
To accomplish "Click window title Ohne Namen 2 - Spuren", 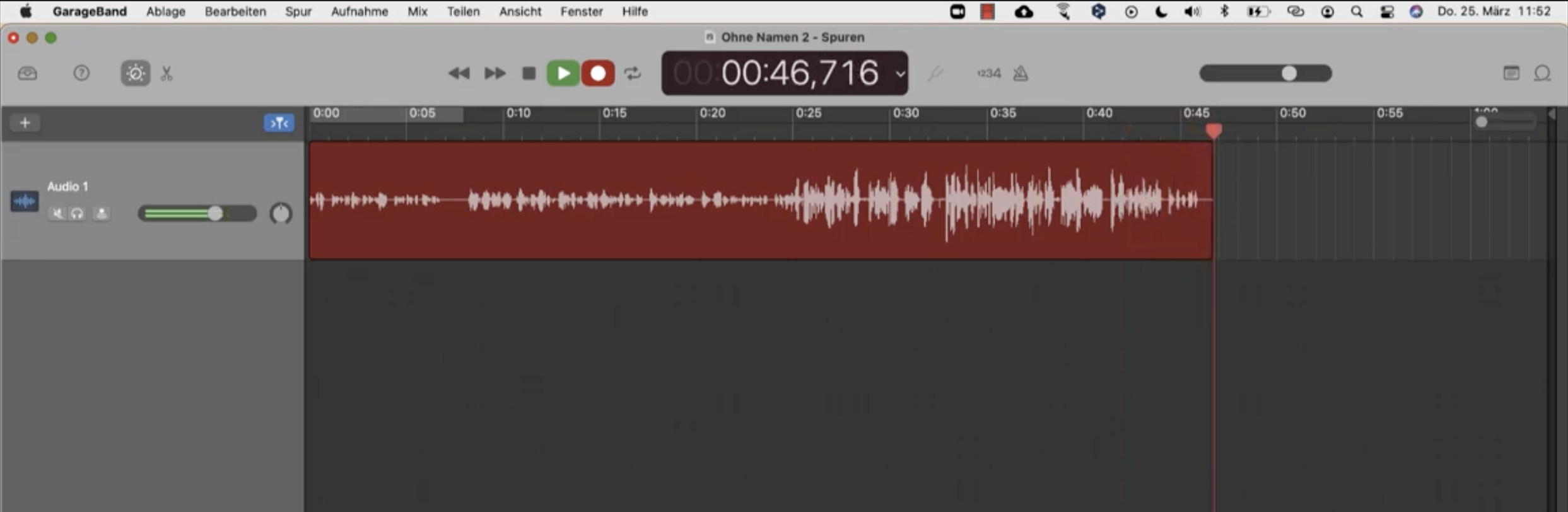I will tap(792, 37).
